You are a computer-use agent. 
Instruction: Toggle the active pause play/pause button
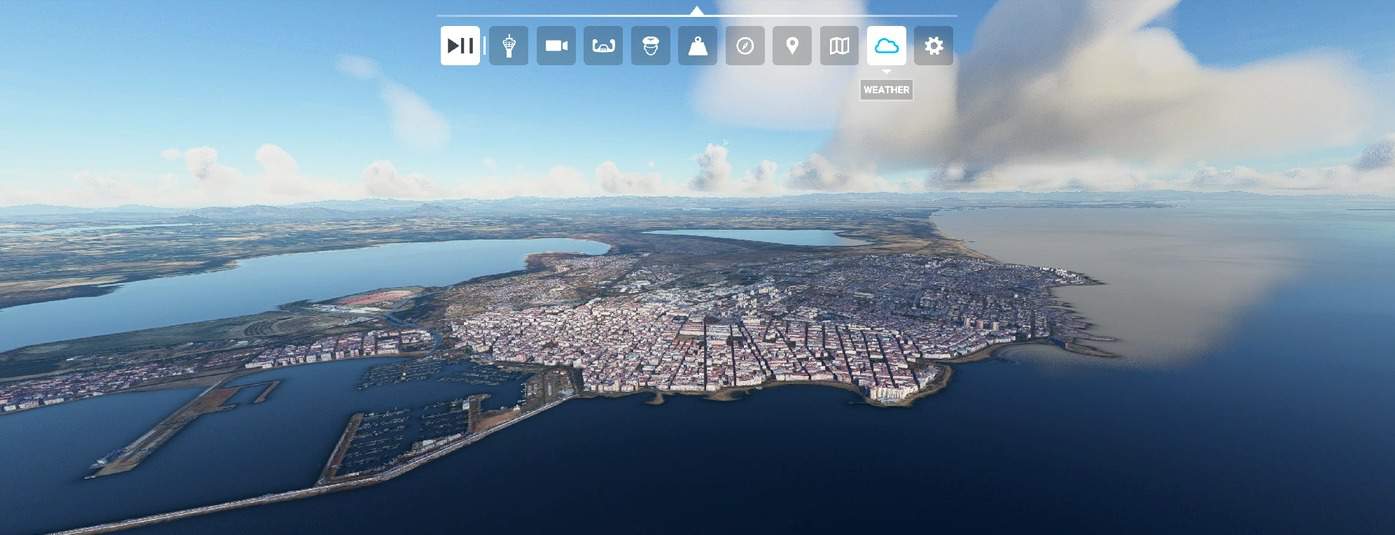coord(460,46)
